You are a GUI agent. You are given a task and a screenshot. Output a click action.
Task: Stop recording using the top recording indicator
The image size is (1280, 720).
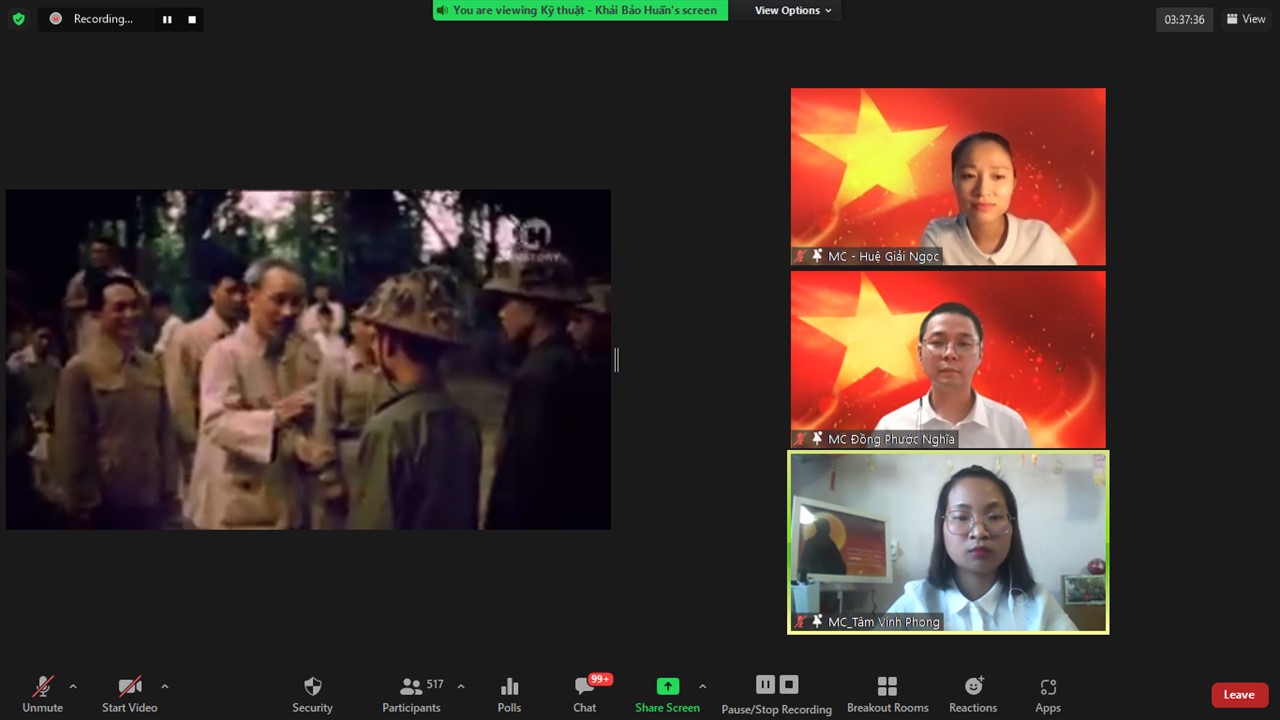click(192, 19)
